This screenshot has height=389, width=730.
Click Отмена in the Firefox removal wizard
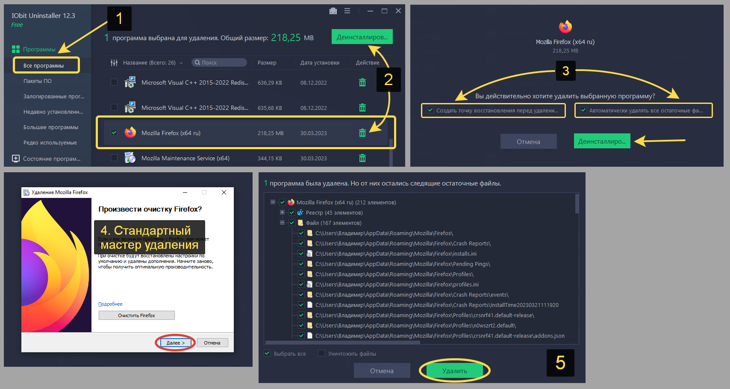click(212, 342)
